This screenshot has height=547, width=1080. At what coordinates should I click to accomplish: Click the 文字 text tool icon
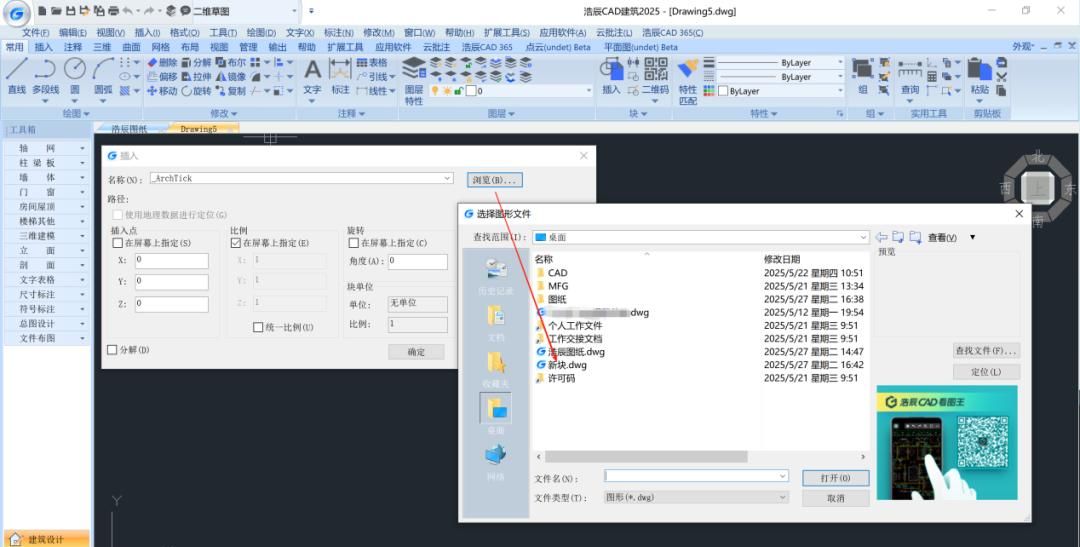[312, 74]
